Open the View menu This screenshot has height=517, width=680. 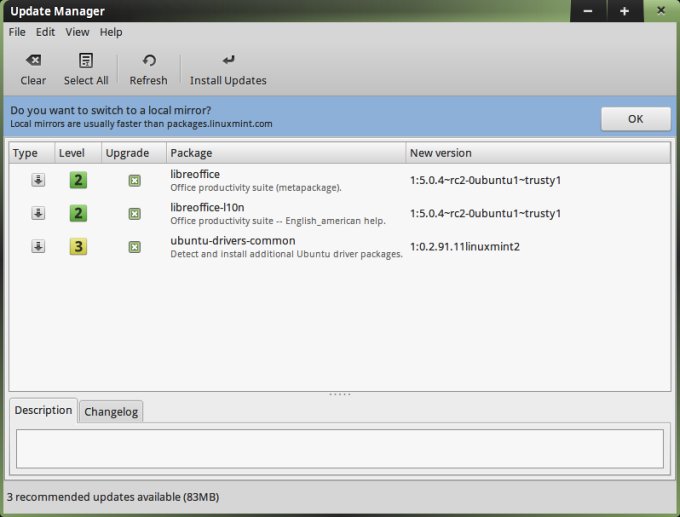click(77, 32)
